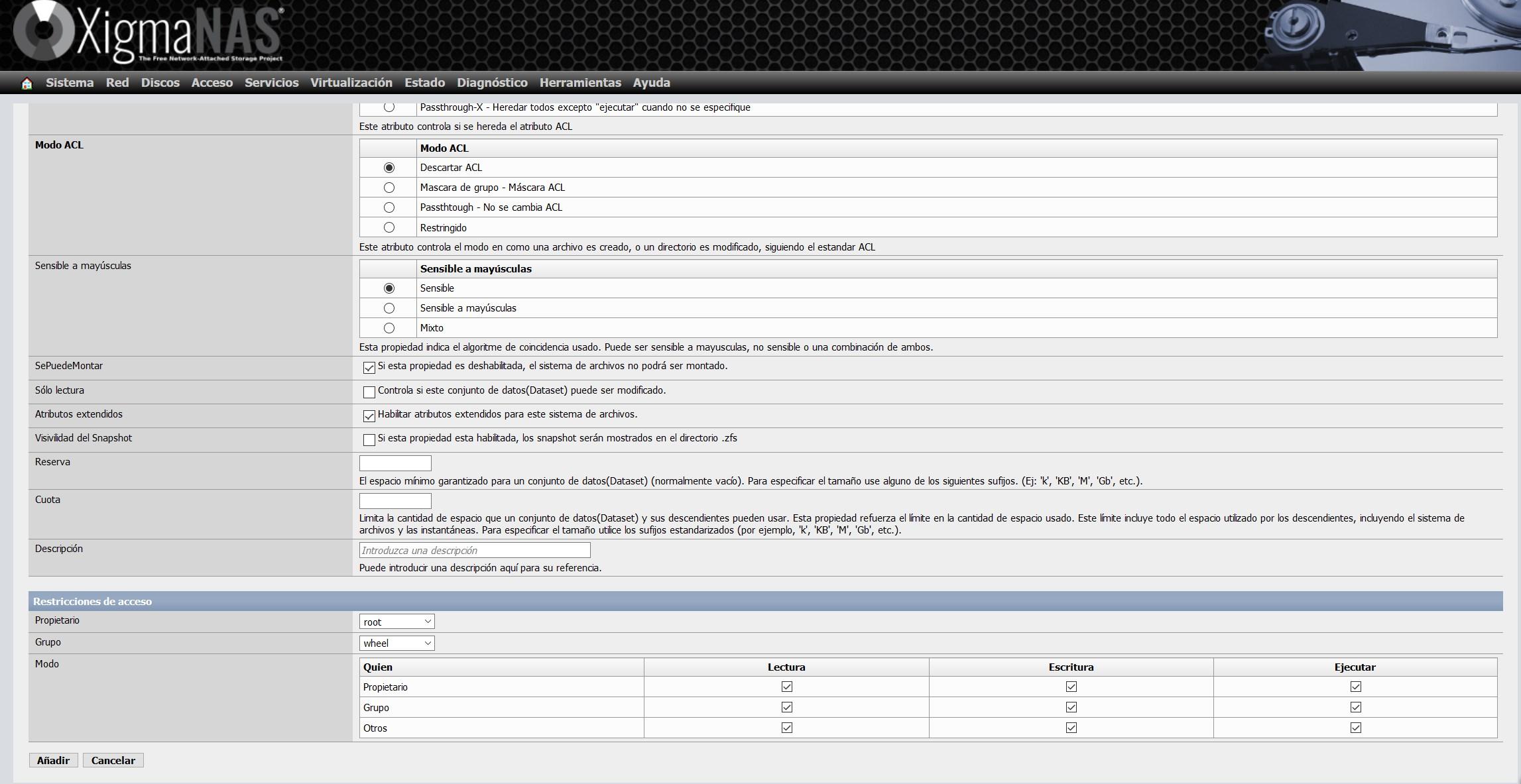Select the 'Restringido' ACL mode radio button
Viewport: 1521px width, 784px height.
pos(389,227)
